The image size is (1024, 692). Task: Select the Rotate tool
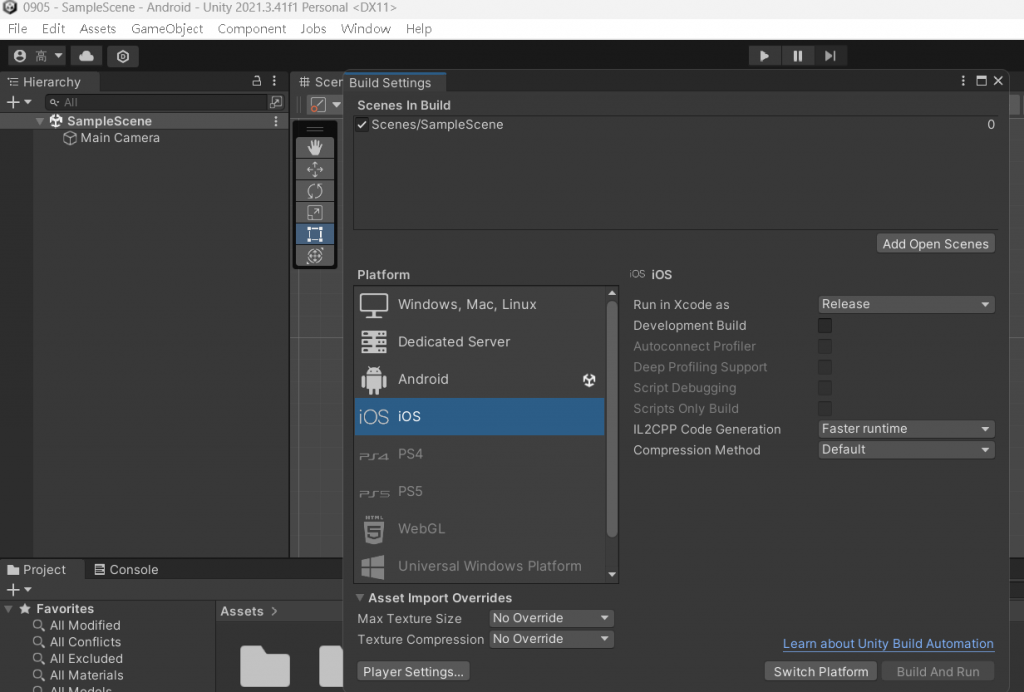(315, 191)
